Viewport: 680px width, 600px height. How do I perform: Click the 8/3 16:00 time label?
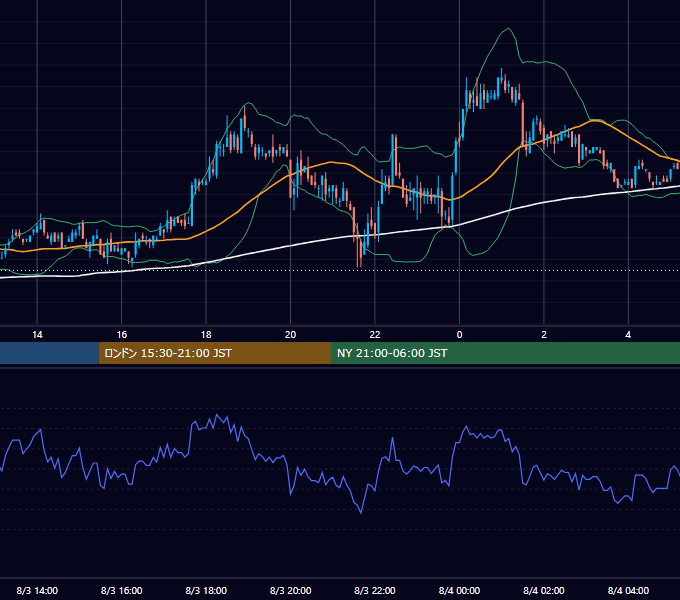click(x=122, y=590)
